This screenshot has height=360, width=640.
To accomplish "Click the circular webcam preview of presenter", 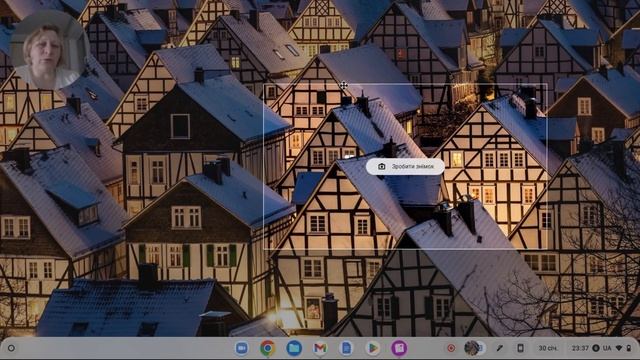I will pyautogui.click(x=49, y=50).
